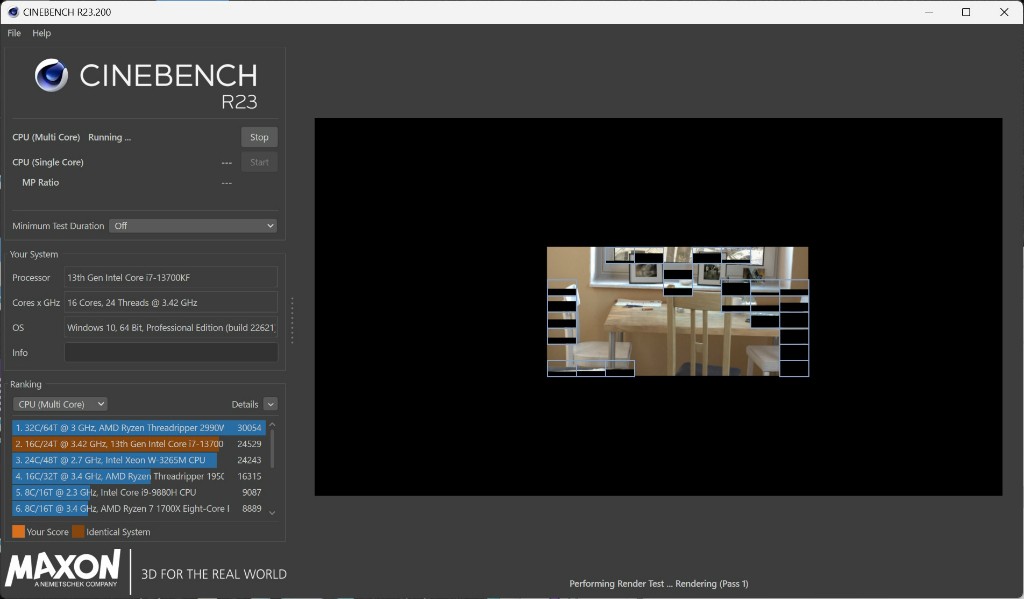Open the Minimum Test Duration dropdown
Image resolution: width=1024 pixels, height=599 pixels.
click(x=192, y=226)
